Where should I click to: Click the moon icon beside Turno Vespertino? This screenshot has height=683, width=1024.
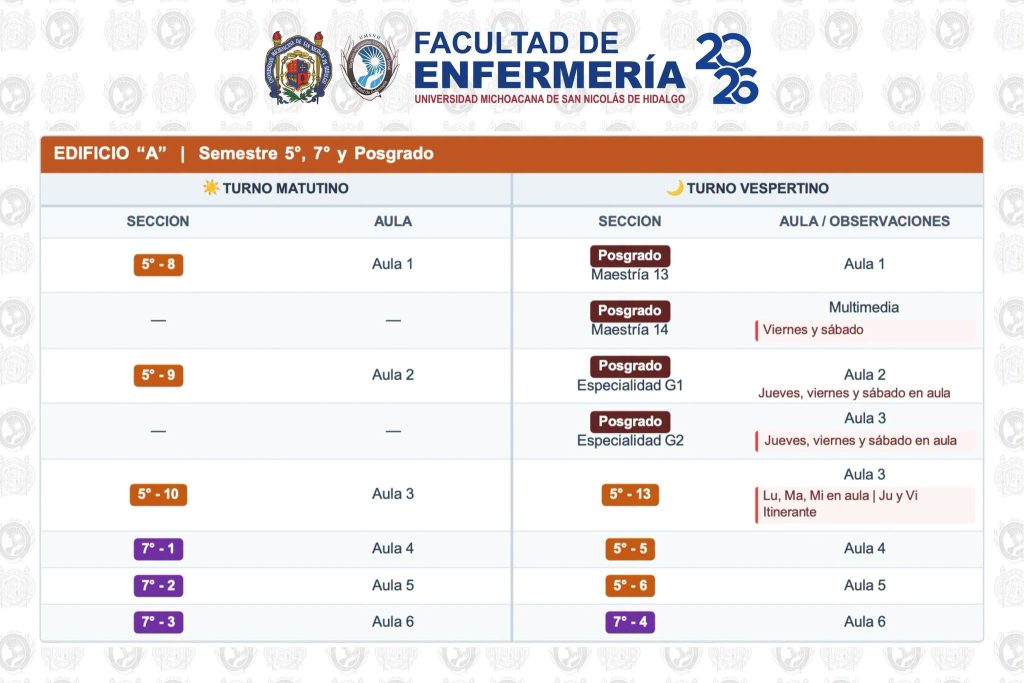coord(675,188)
